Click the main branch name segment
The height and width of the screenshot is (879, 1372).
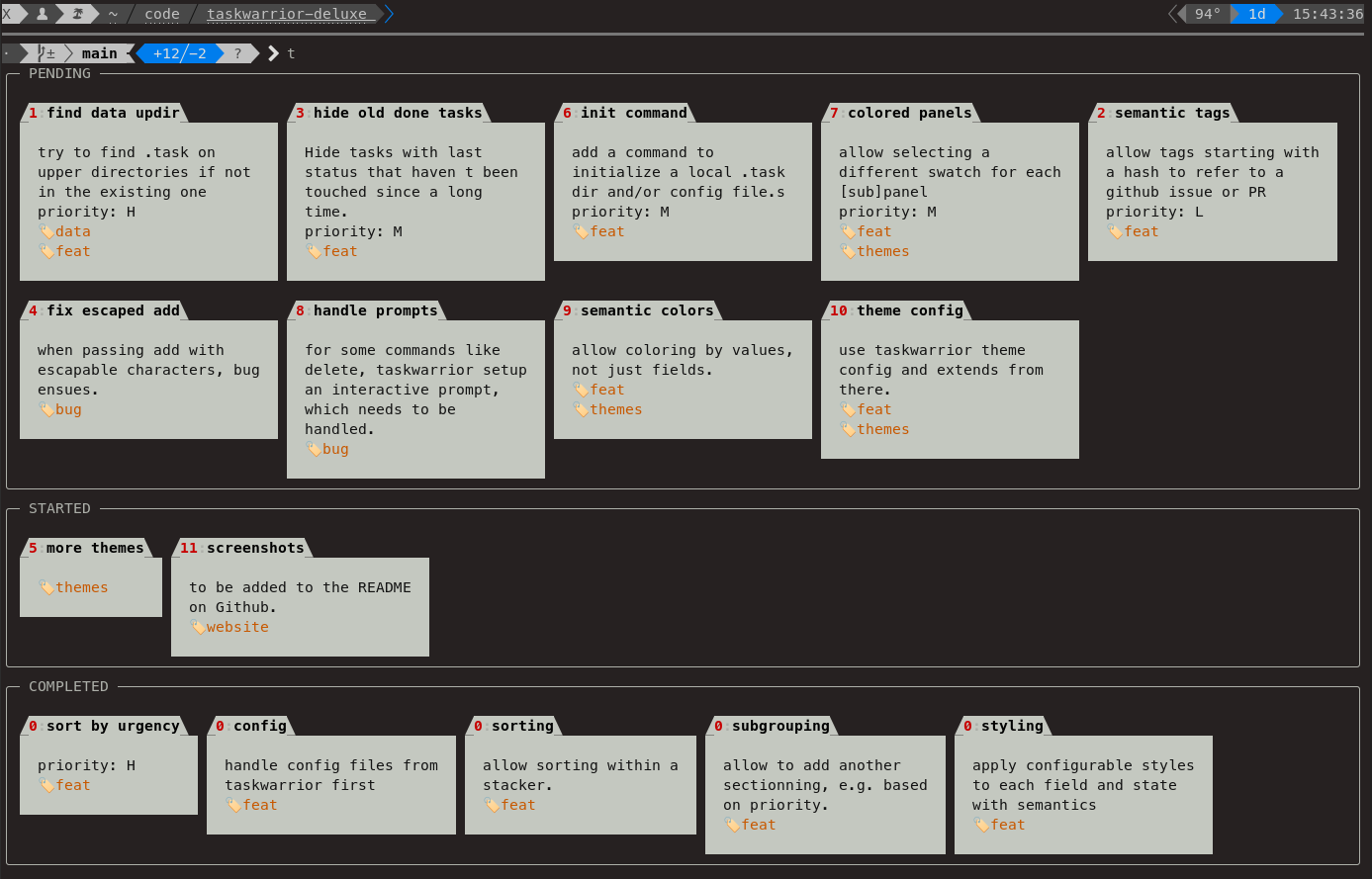pyautogui.click(x=99, y=53)
